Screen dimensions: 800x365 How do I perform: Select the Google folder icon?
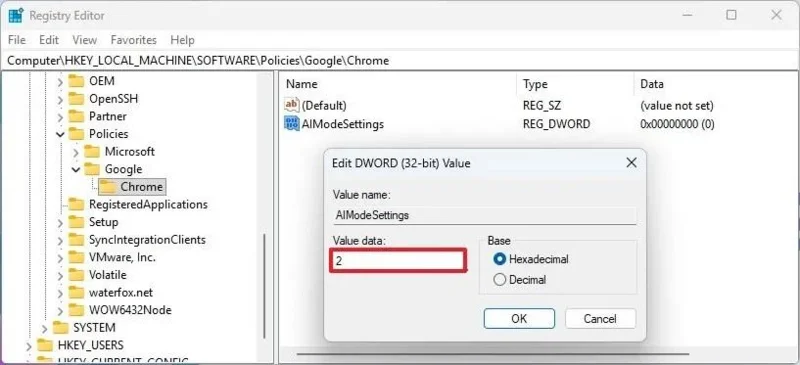[x=92, y=169]
